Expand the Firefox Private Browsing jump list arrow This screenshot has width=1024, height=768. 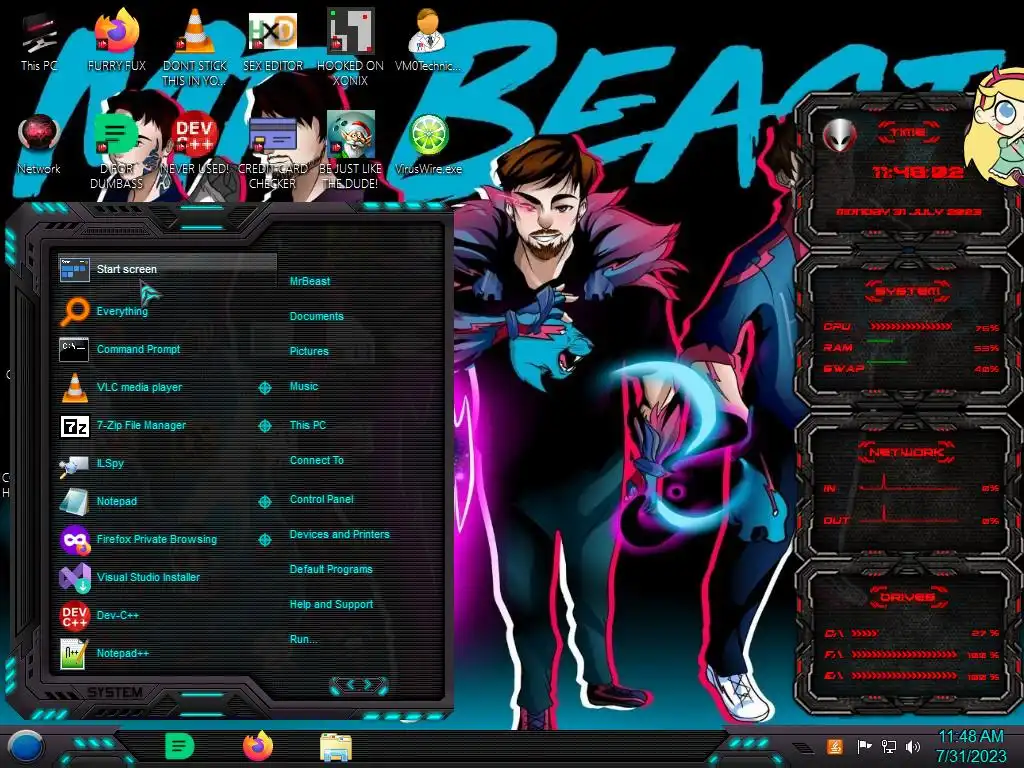pyautogui.click(x=264, y=540)
